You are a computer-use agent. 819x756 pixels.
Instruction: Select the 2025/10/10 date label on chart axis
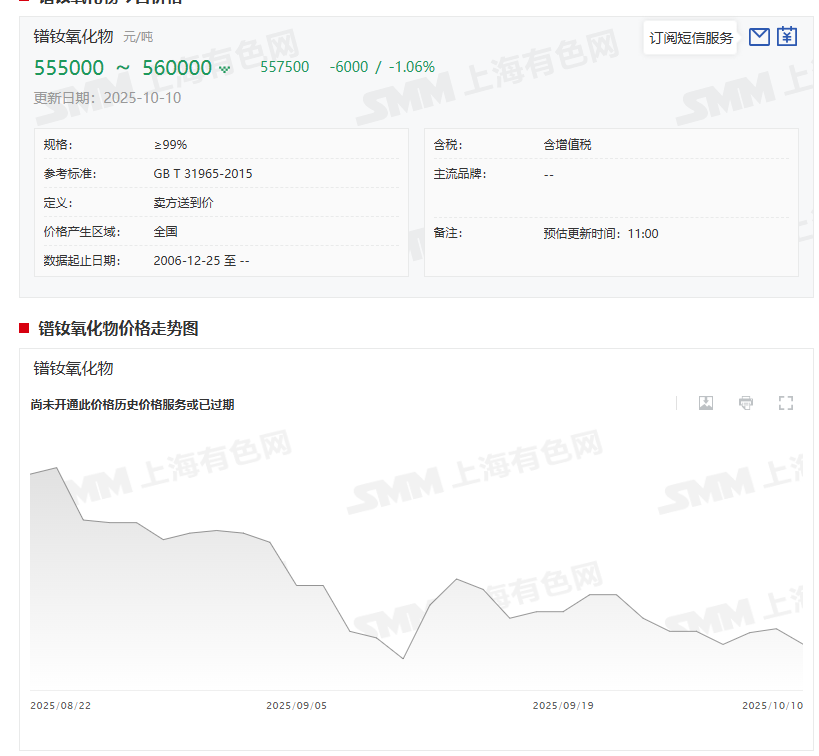tap(772, 706)
